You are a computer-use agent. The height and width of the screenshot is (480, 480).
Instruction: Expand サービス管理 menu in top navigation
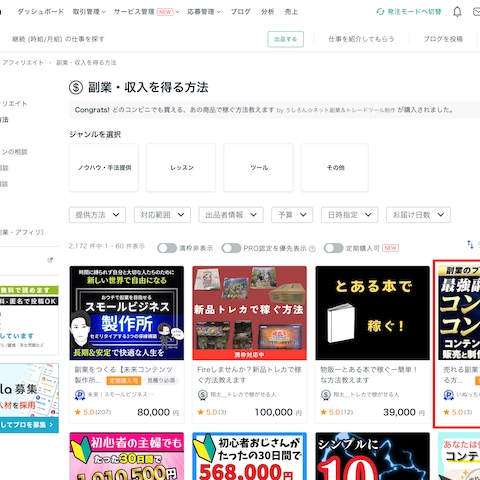[x=147, y=12]
